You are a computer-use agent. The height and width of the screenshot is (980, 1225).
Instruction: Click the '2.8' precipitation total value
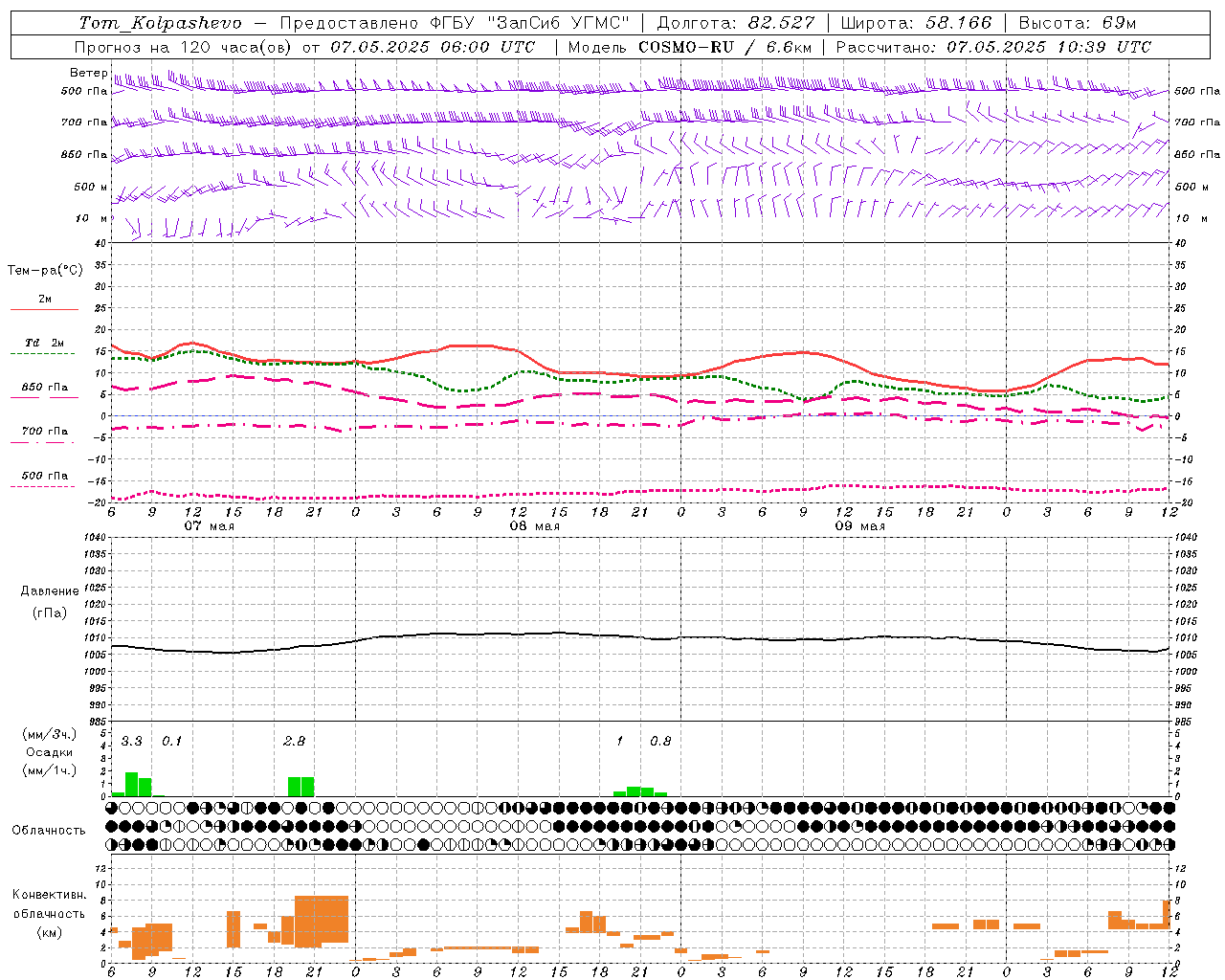point(295,742)
